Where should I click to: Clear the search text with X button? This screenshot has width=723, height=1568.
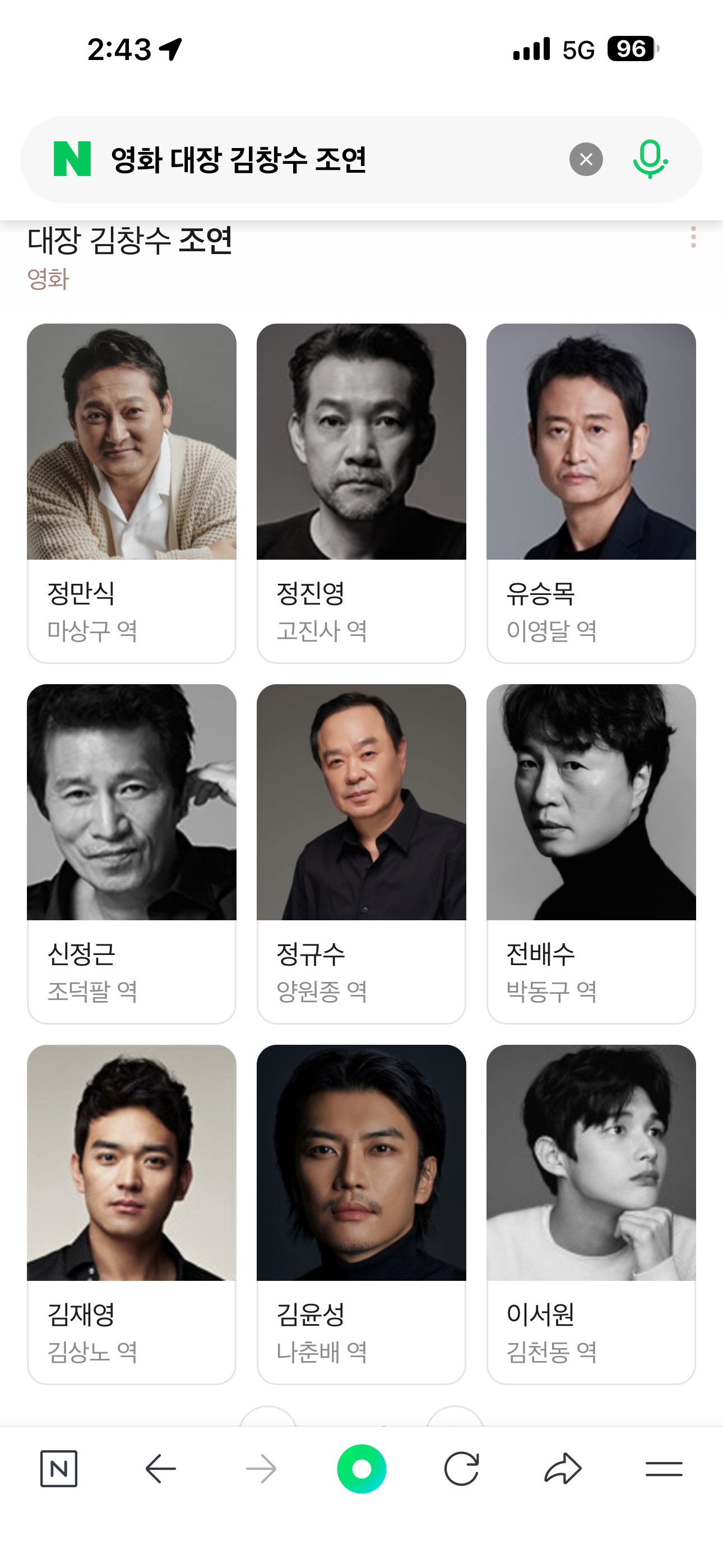pos(586,159)
